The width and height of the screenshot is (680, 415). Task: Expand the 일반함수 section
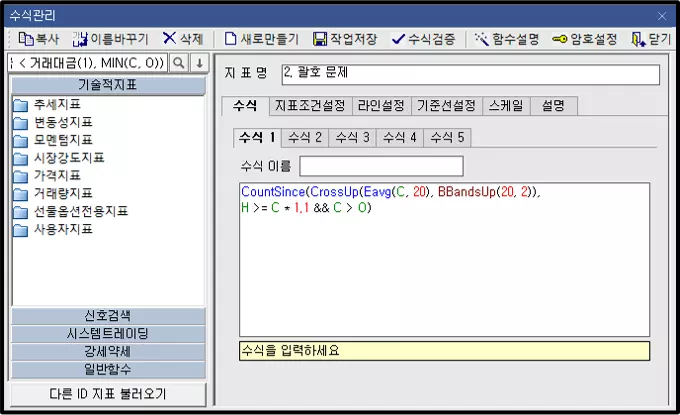point(108,369)
